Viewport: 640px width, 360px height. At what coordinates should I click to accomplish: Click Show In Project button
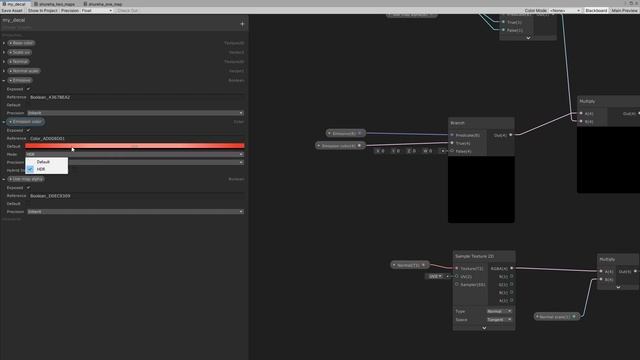(42, 11)
